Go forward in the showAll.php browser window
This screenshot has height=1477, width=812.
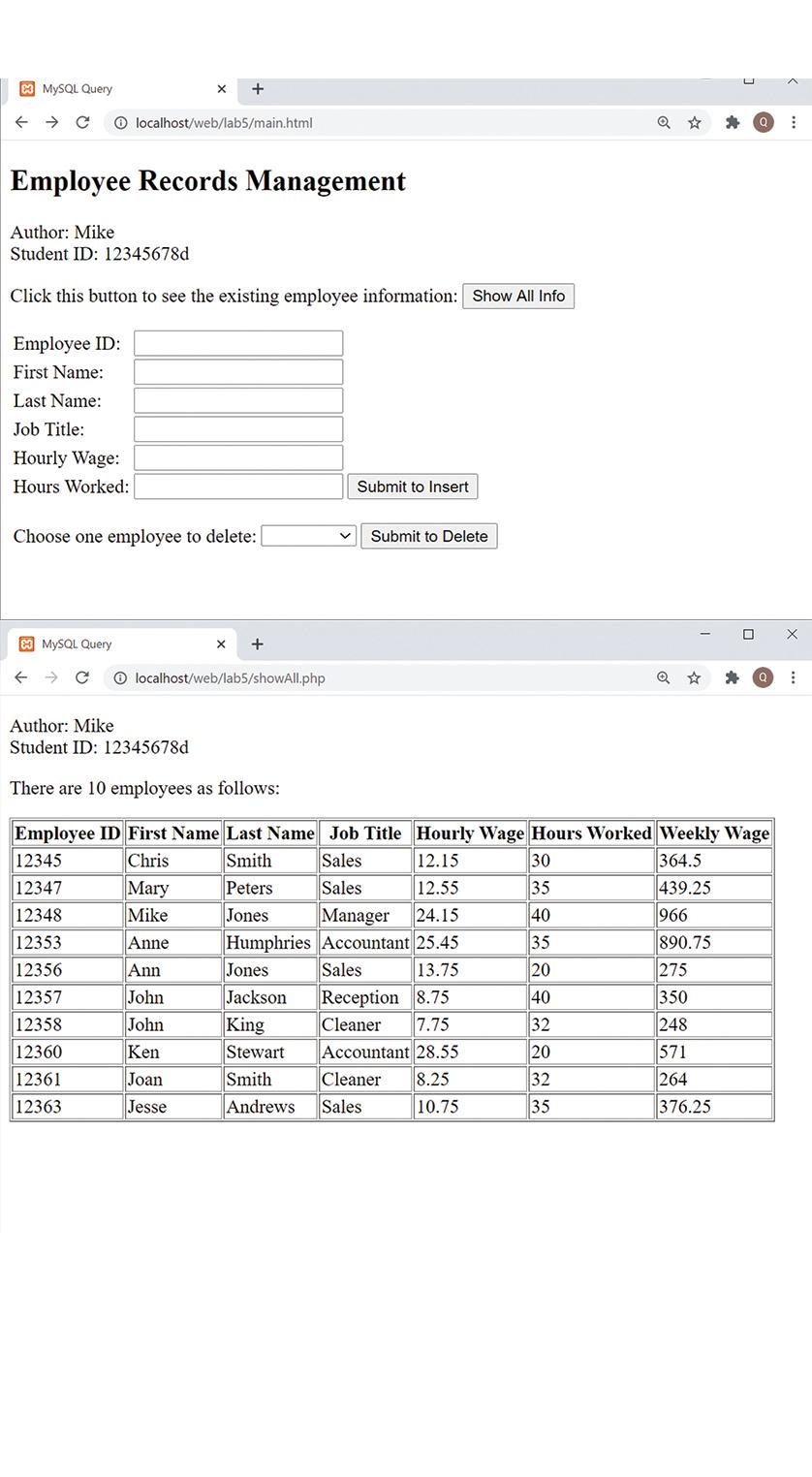(51, 677)
